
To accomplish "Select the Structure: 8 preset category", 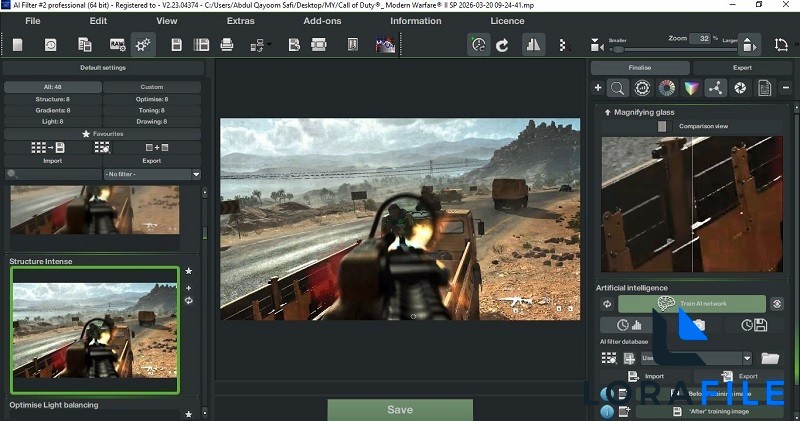I will (53, 99).
